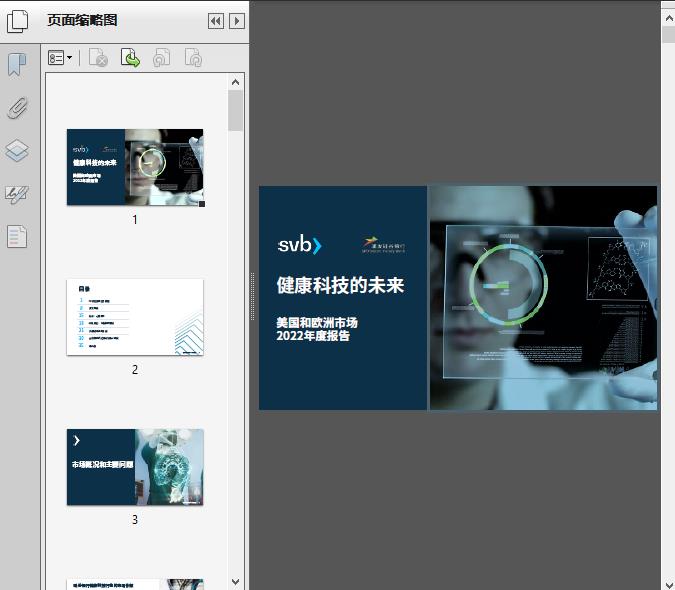Viewport: 675px width, 590px height.
Task: Open the Layers panel
Action: pyautogui.click(x=17, y=151)
